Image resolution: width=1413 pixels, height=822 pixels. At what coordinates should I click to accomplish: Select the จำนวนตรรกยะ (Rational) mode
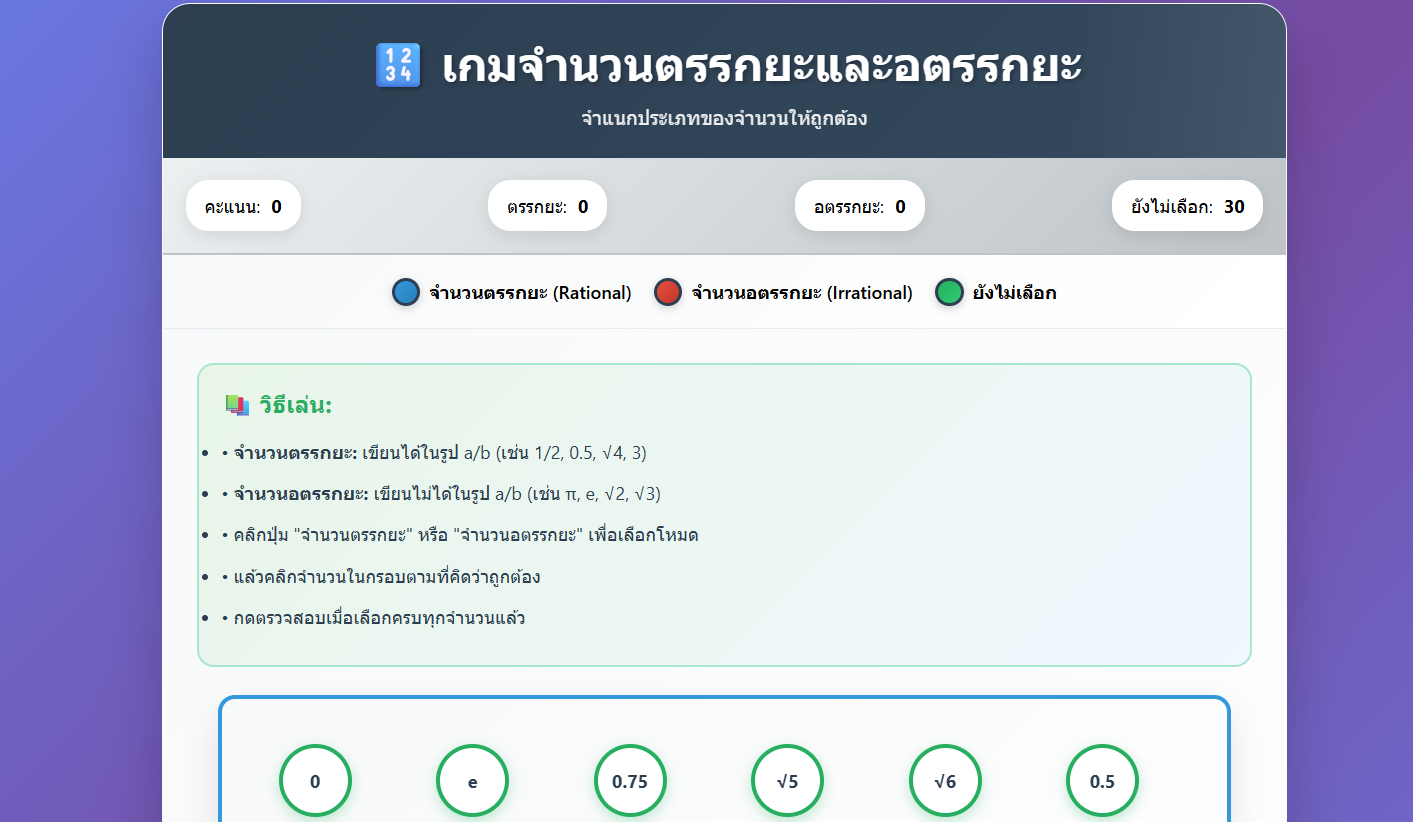tap(512, 293)
